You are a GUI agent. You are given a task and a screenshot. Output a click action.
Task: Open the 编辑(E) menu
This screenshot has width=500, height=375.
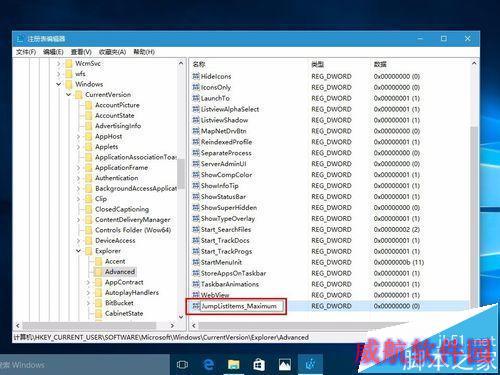pyautogui.click(x=53, y=52)
